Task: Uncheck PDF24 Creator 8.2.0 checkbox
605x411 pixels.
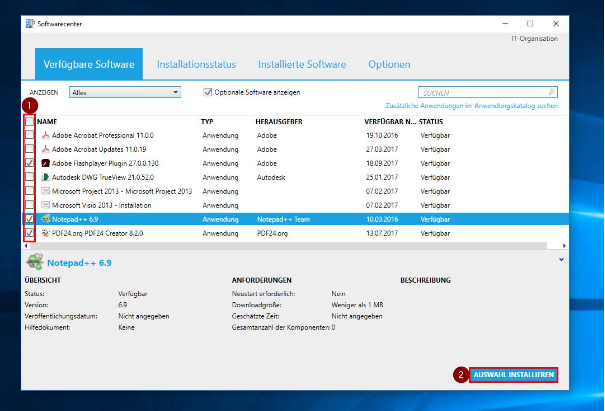Action: [x=29, y=232]
